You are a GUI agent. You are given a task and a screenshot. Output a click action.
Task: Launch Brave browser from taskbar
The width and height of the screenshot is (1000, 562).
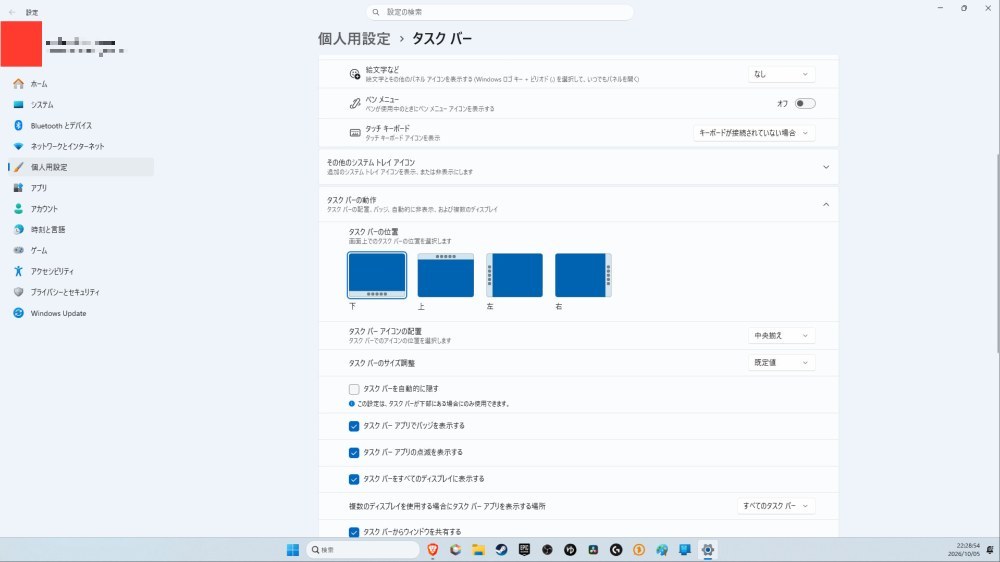coord(432,550)
